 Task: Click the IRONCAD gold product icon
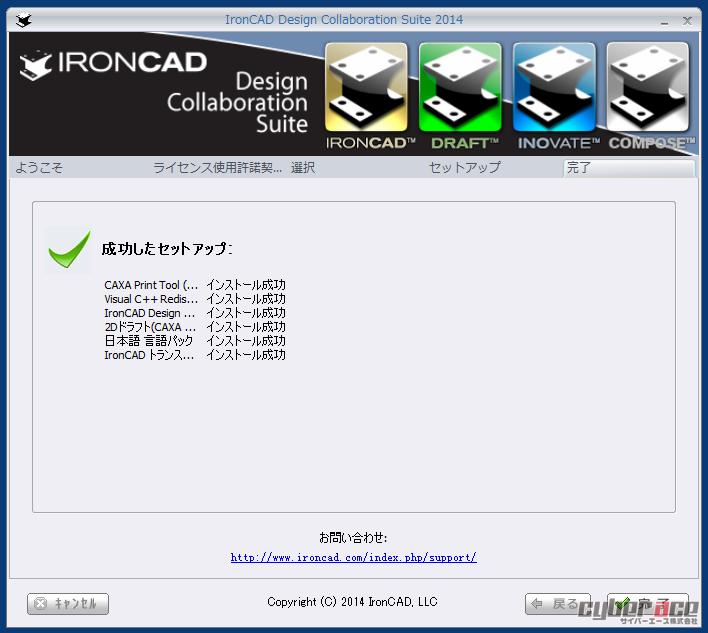click(366, 87)
